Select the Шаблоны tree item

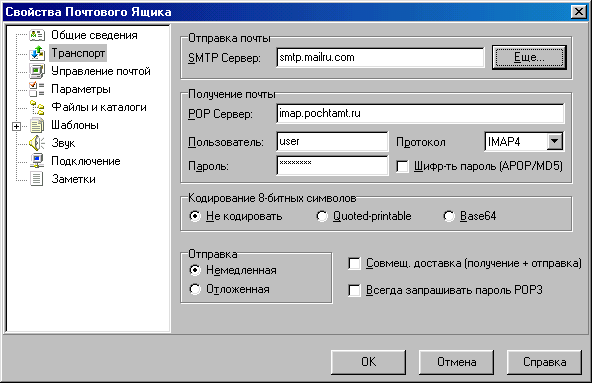(x=75, y=125)
